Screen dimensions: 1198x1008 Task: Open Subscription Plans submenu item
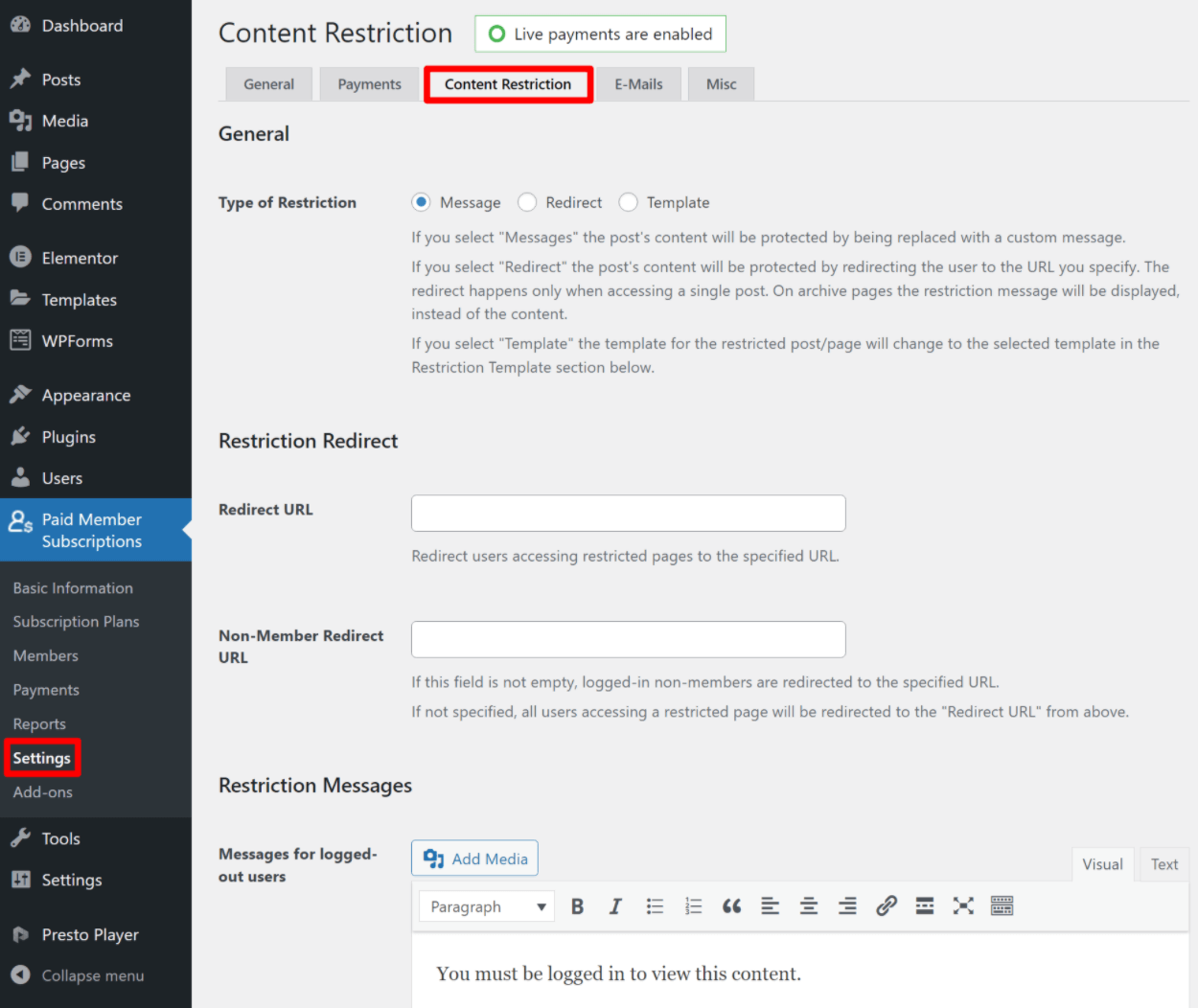click(76, 622)
